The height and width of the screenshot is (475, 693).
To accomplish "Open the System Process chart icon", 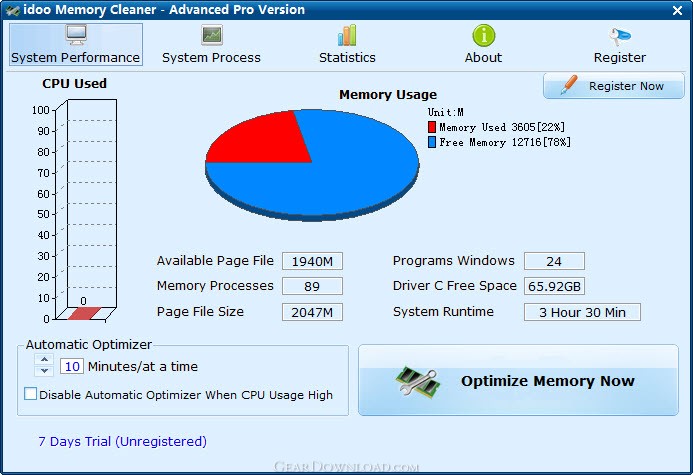I will tap(212, 35).
